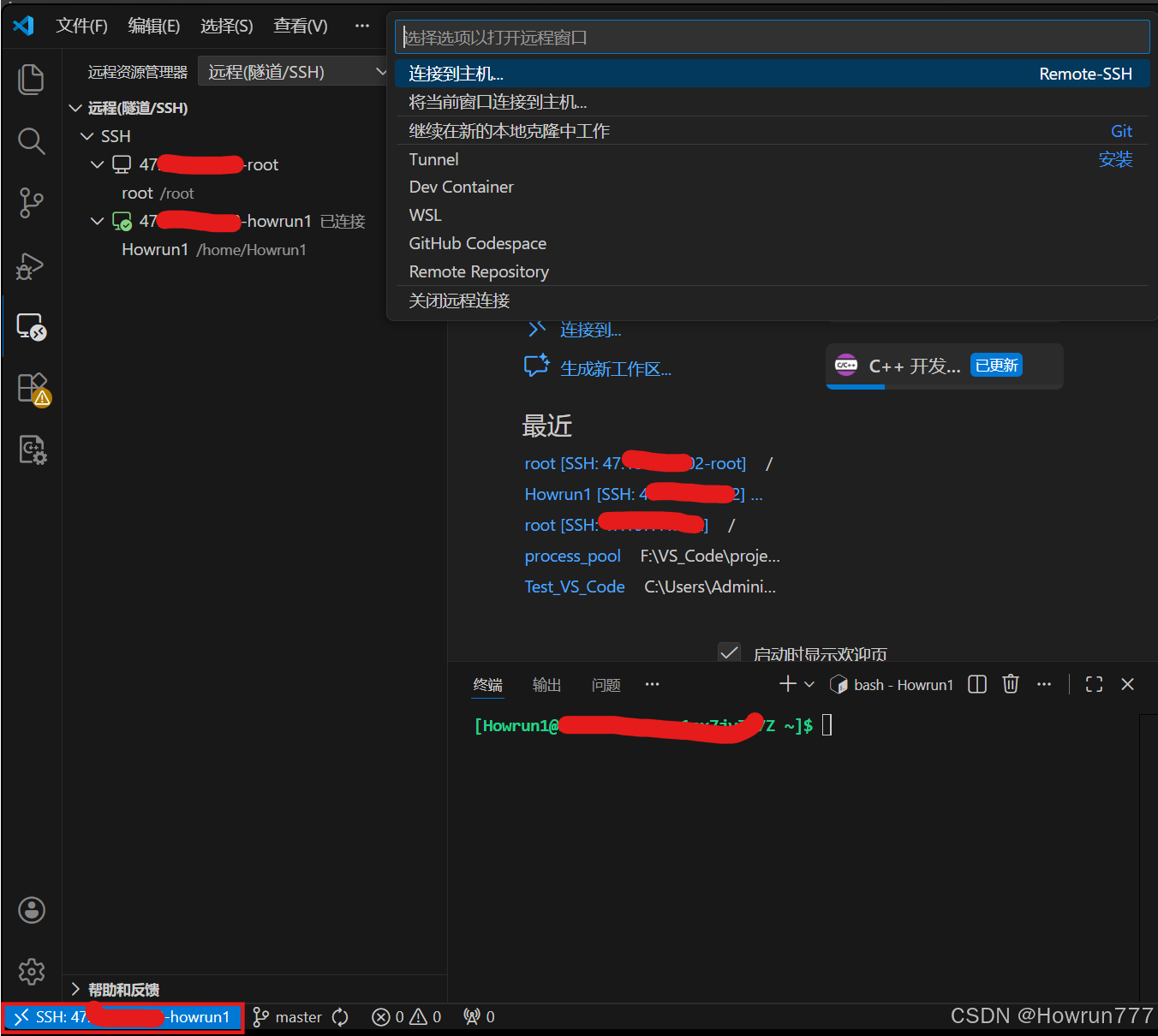Open the Manage gear icon

tap(32, 972)
